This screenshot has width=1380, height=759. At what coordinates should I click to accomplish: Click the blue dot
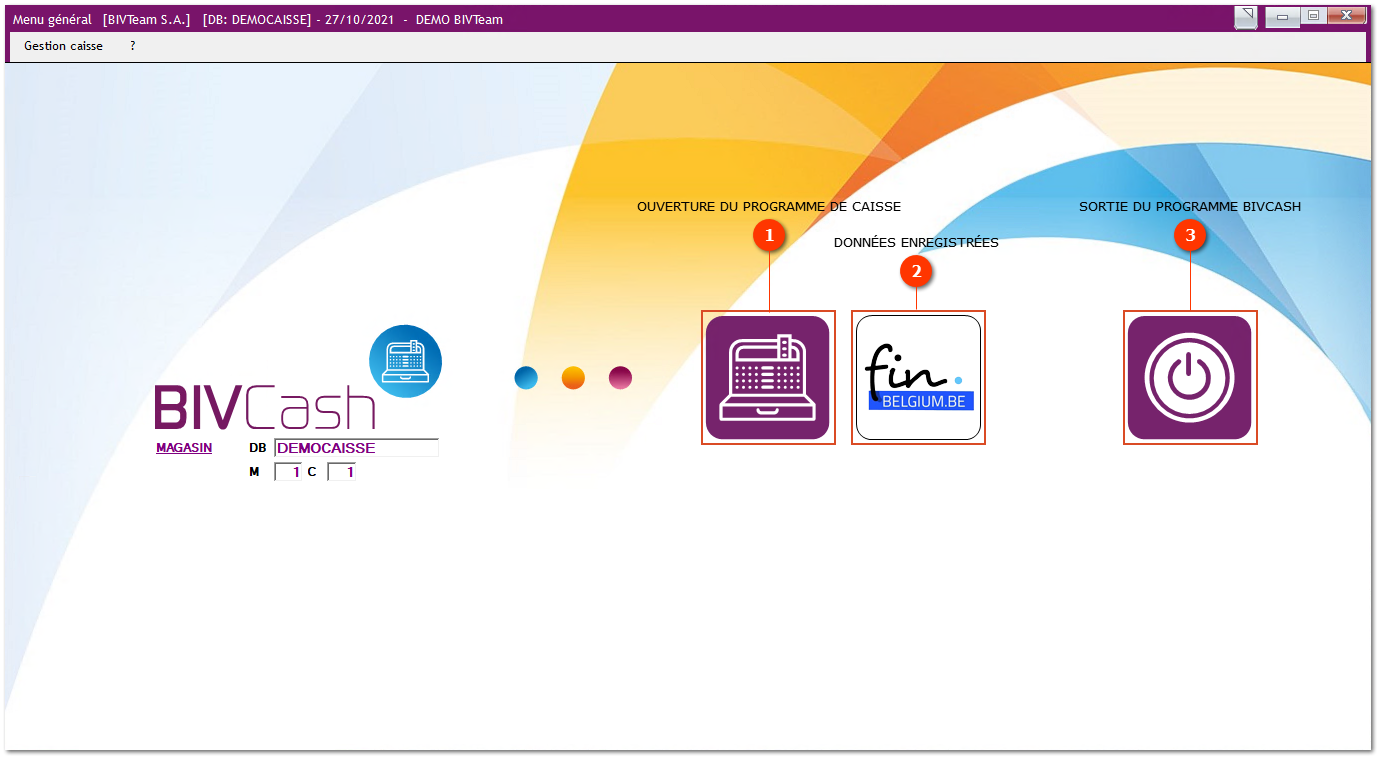click(x=526, y=378)
